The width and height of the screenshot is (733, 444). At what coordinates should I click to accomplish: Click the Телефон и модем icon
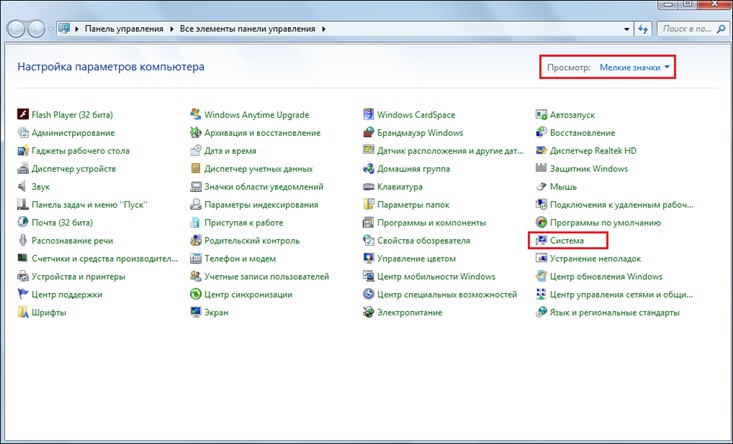[196, 258]
